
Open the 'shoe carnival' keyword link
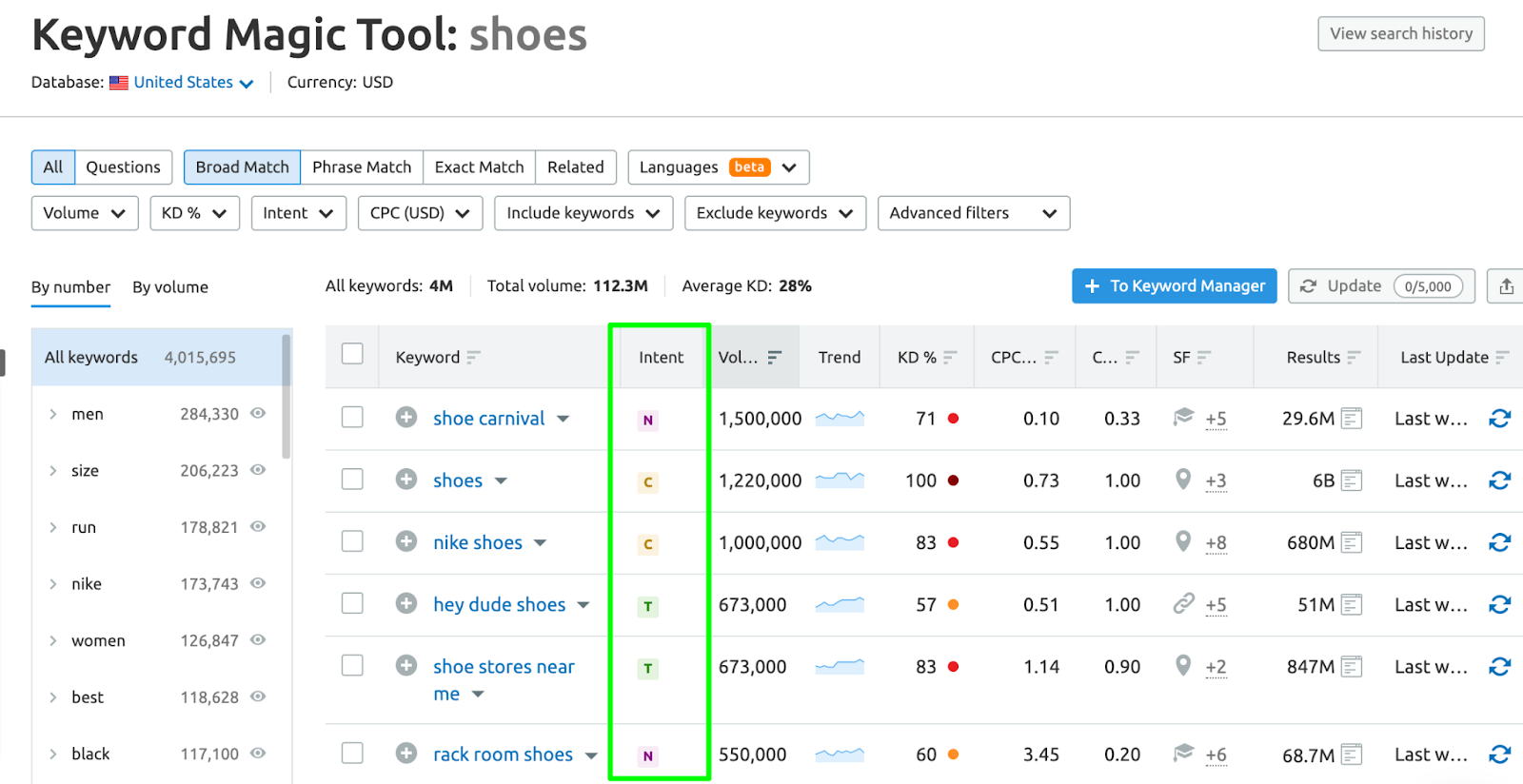click(x=488, y=419)
